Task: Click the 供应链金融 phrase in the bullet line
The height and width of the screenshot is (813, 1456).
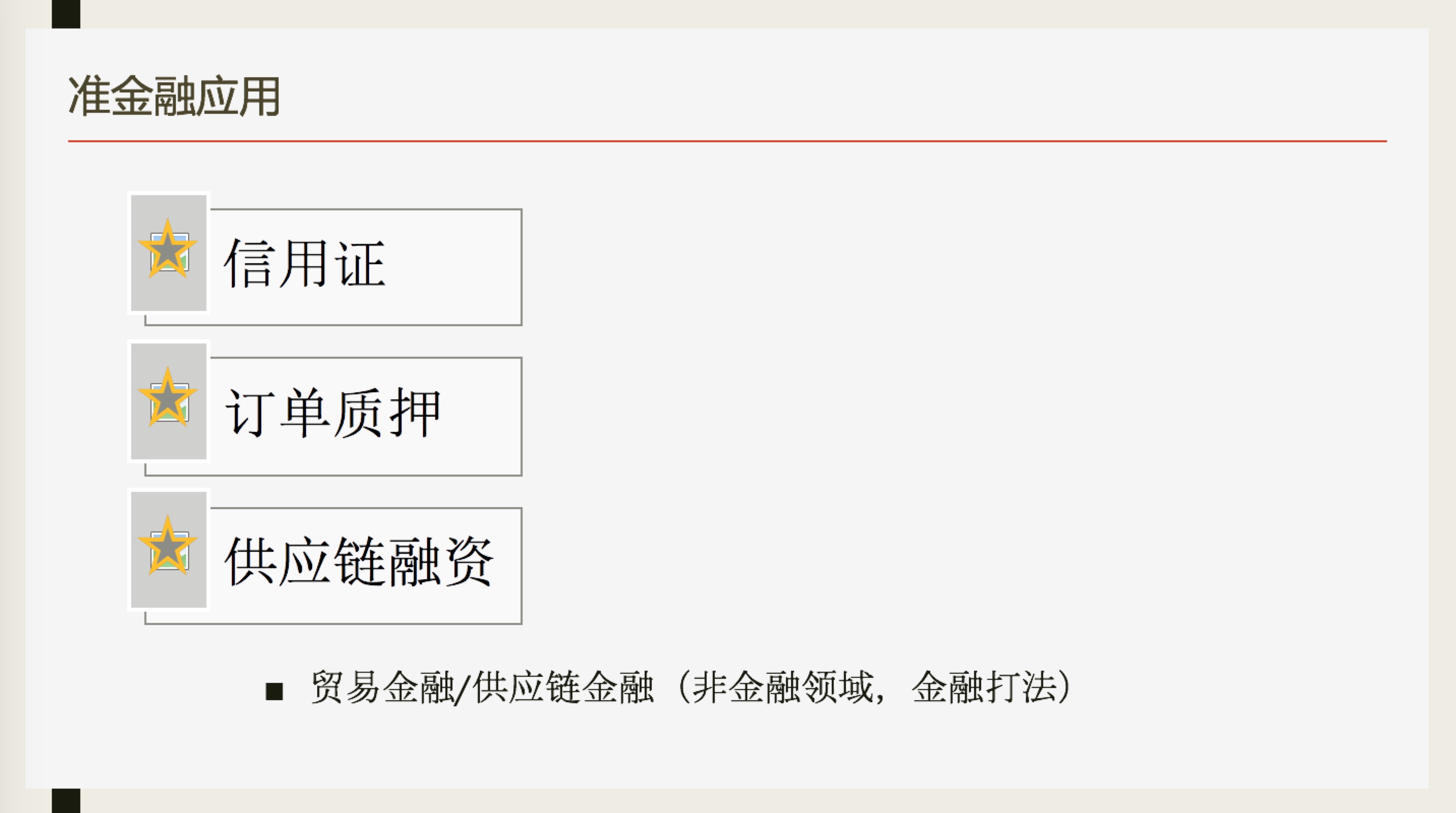Action: [563, 687]
